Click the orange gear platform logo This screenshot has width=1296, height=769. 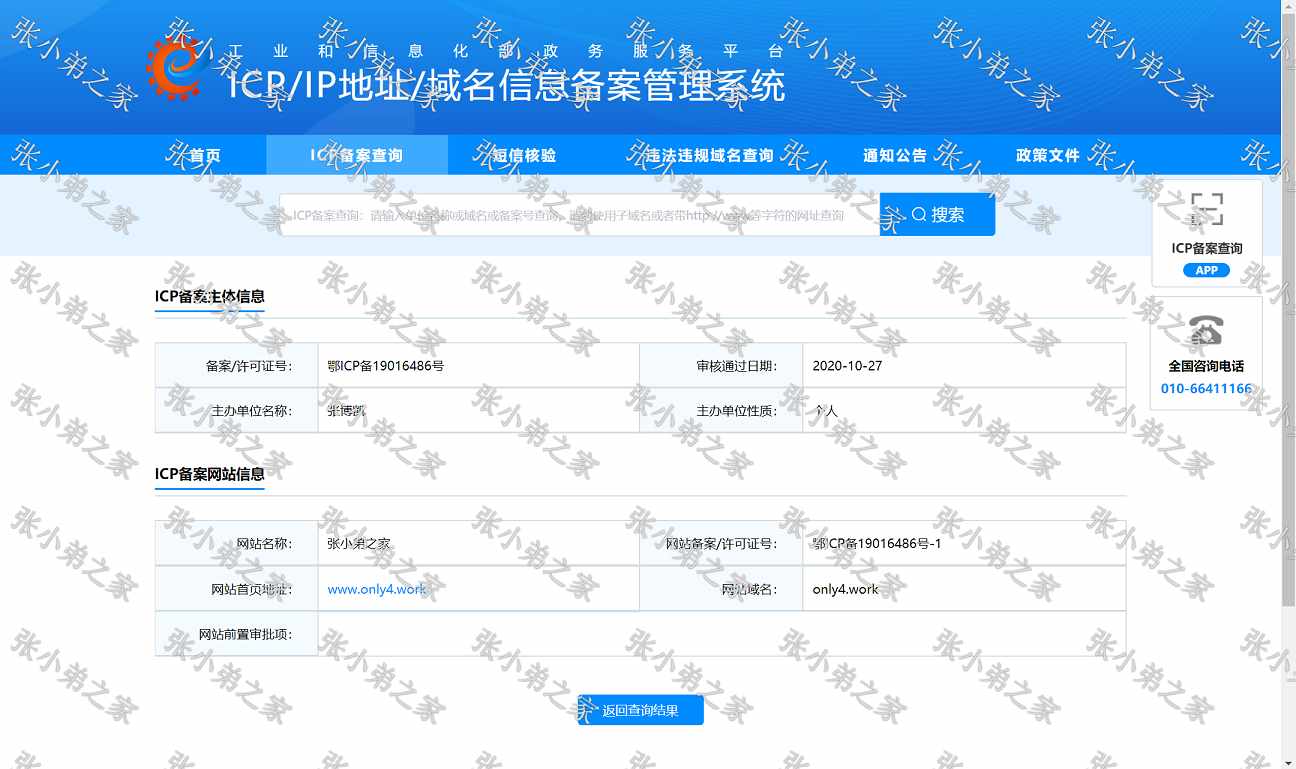pyautogui.click(x=176, y=68)
